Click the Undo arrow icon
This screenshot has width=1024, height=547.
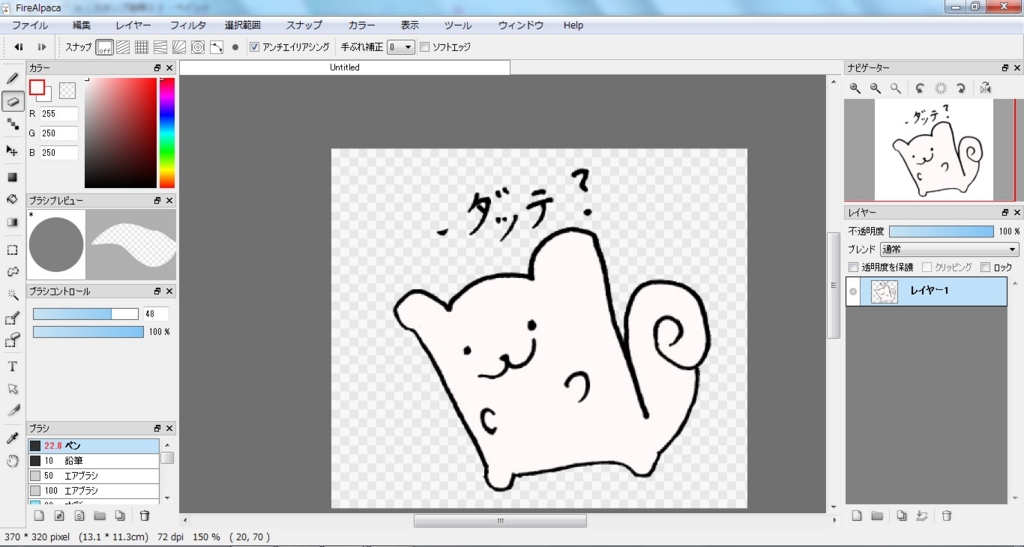(x=19, y=47)
